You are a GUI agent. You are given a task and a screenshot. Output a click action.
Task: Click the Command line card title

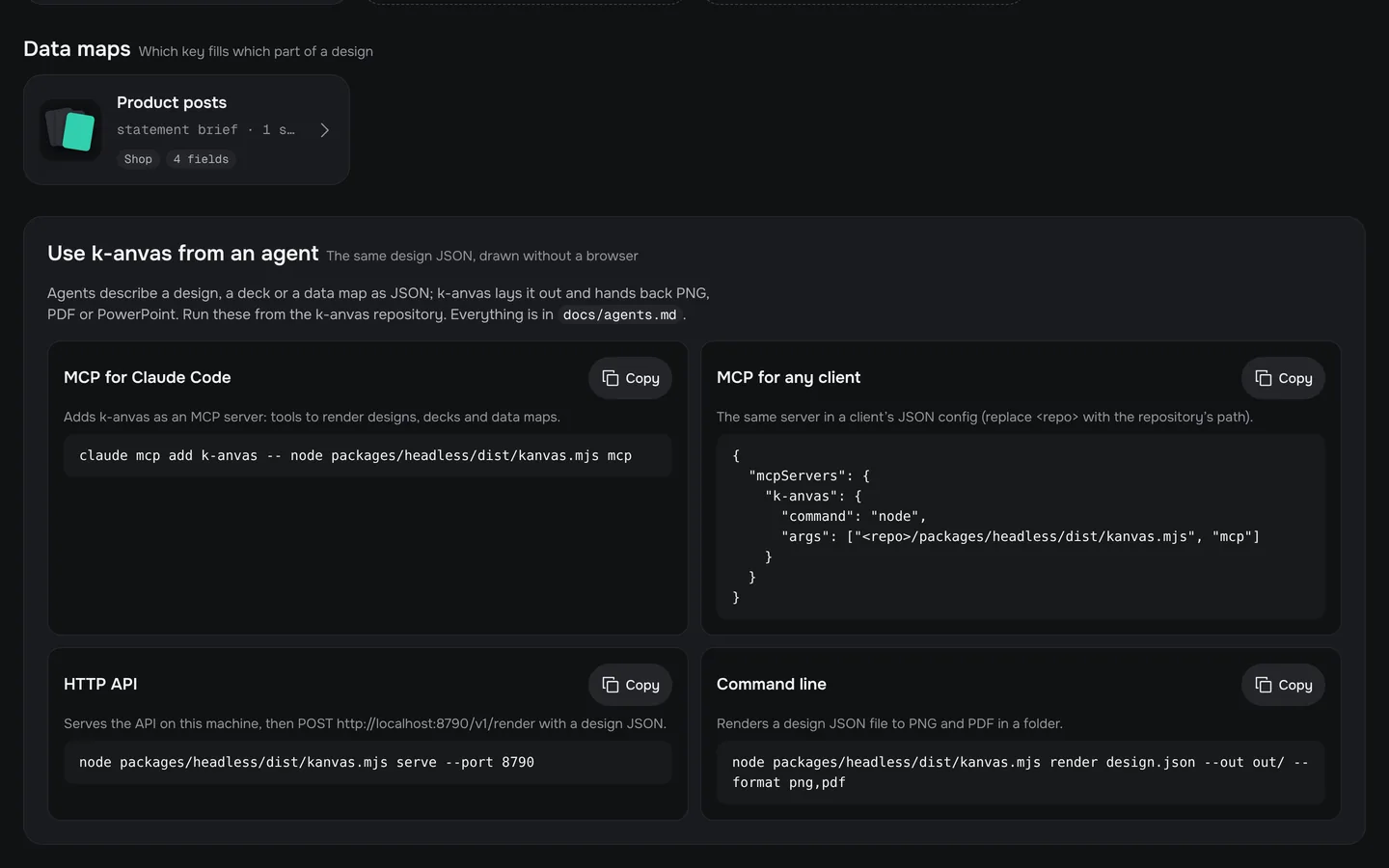pos(772,684)
